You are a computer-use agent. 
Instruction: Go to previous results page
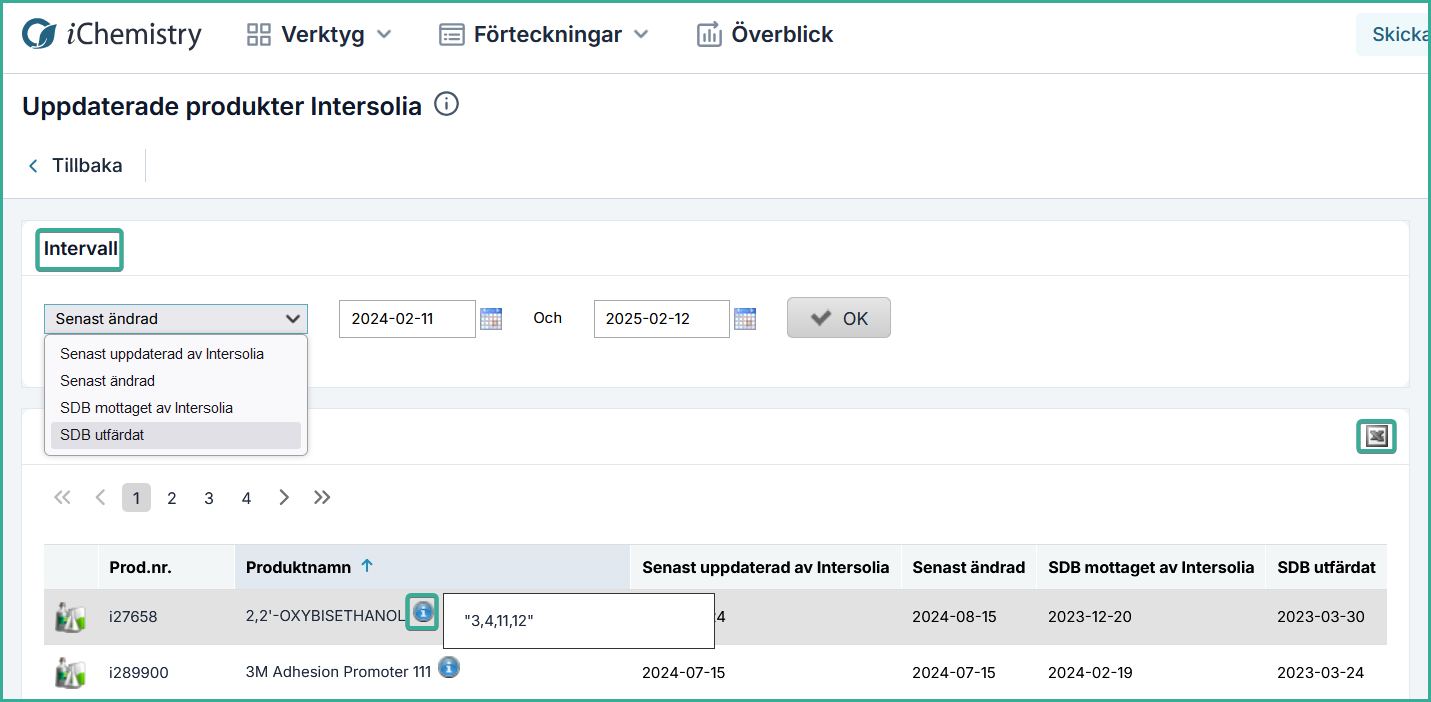click(x=100, y=497)
